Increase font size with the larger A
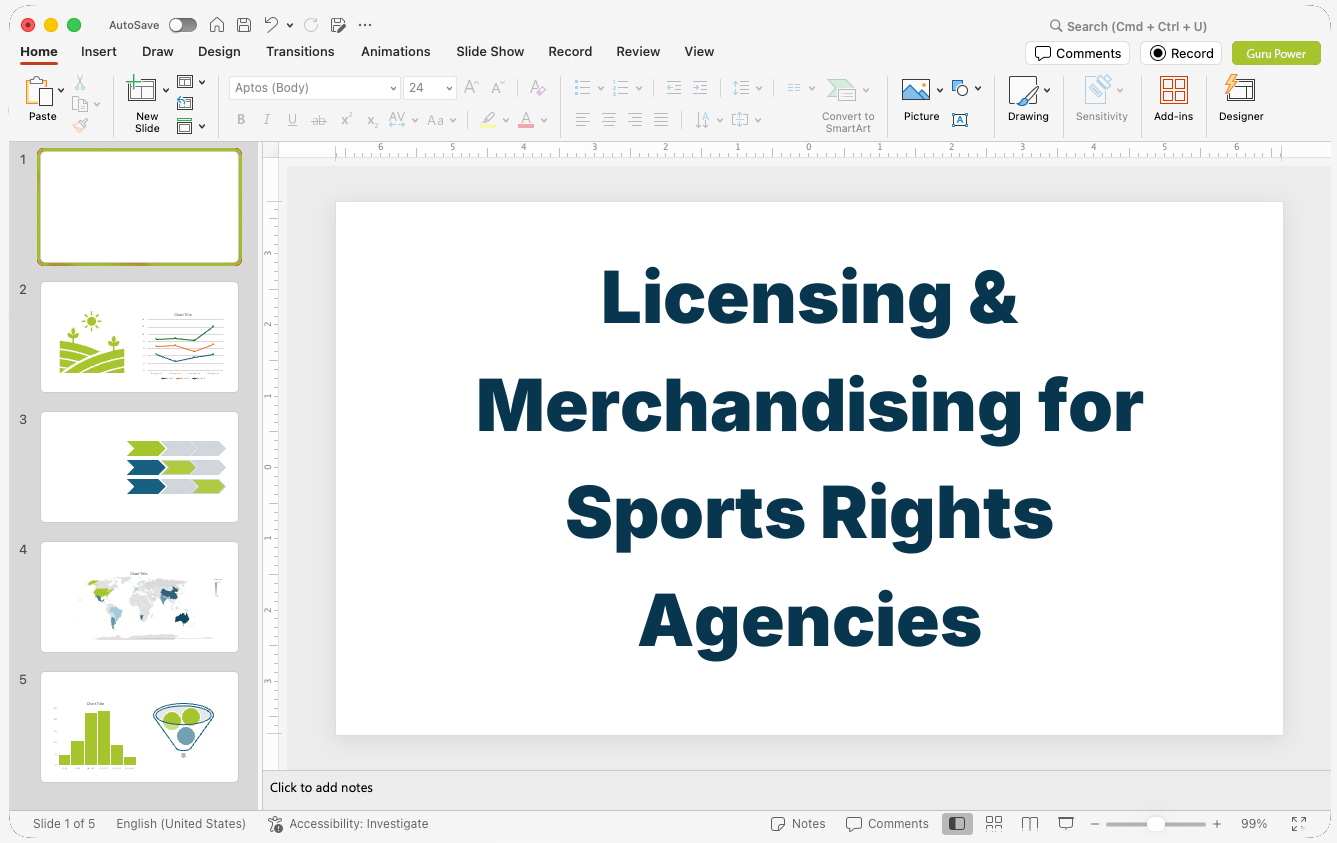This screenshot has width=1337, height=843. [471, 88]
